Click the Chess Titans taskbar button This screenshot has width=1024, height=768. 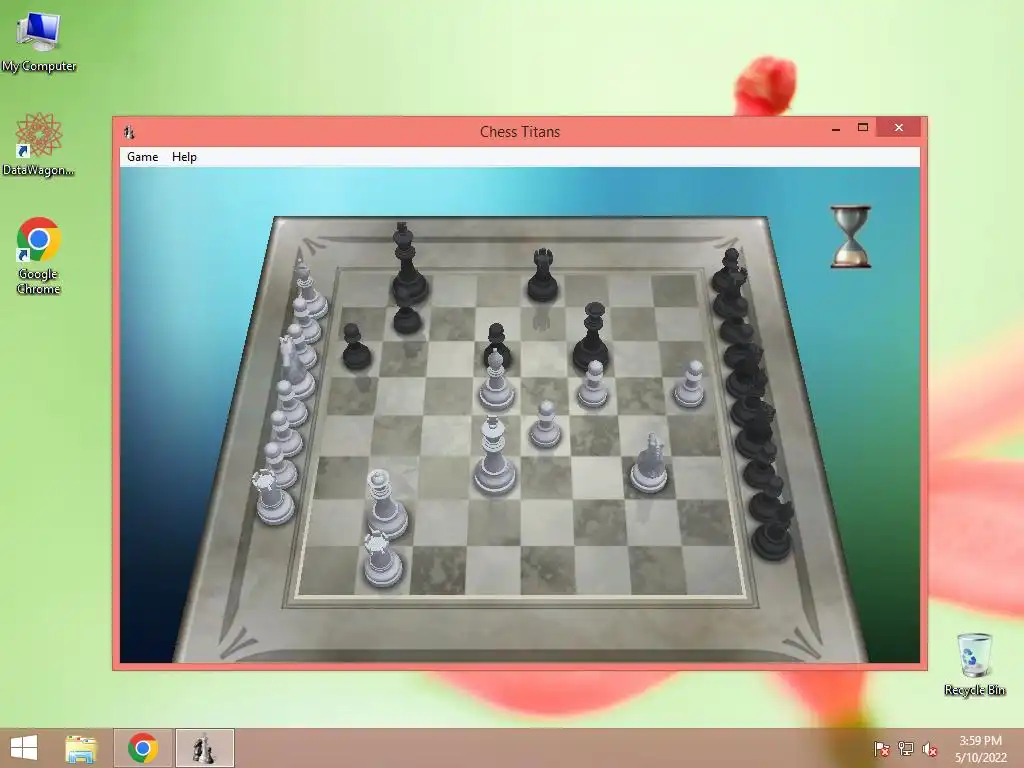[204, 748]
